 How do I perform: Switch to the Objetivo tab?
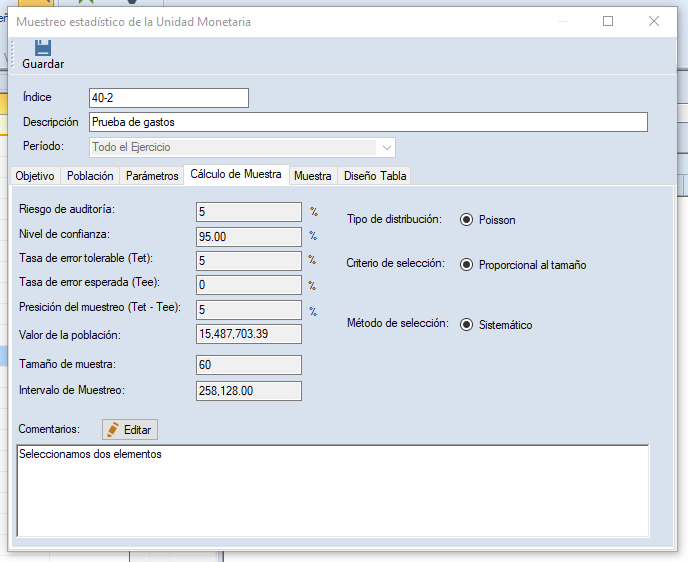[x=35, y=176]
